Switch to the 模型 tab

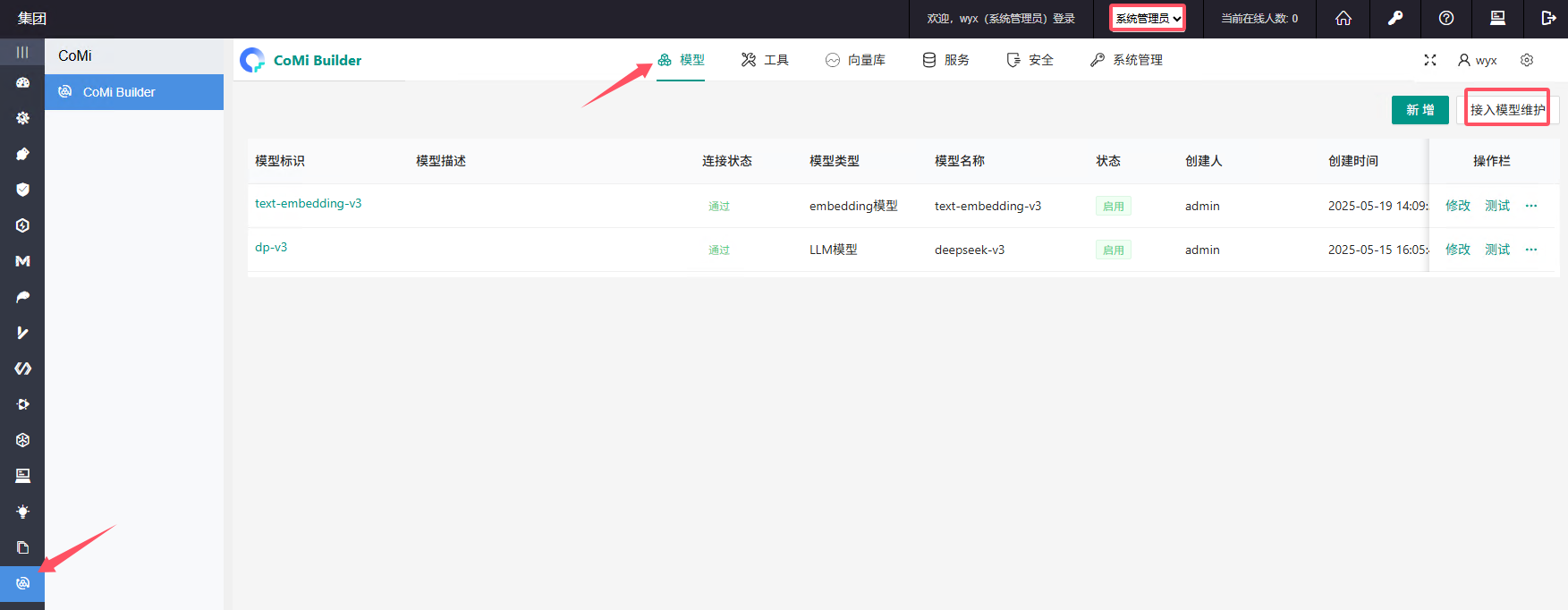click(x=681, y=60)
